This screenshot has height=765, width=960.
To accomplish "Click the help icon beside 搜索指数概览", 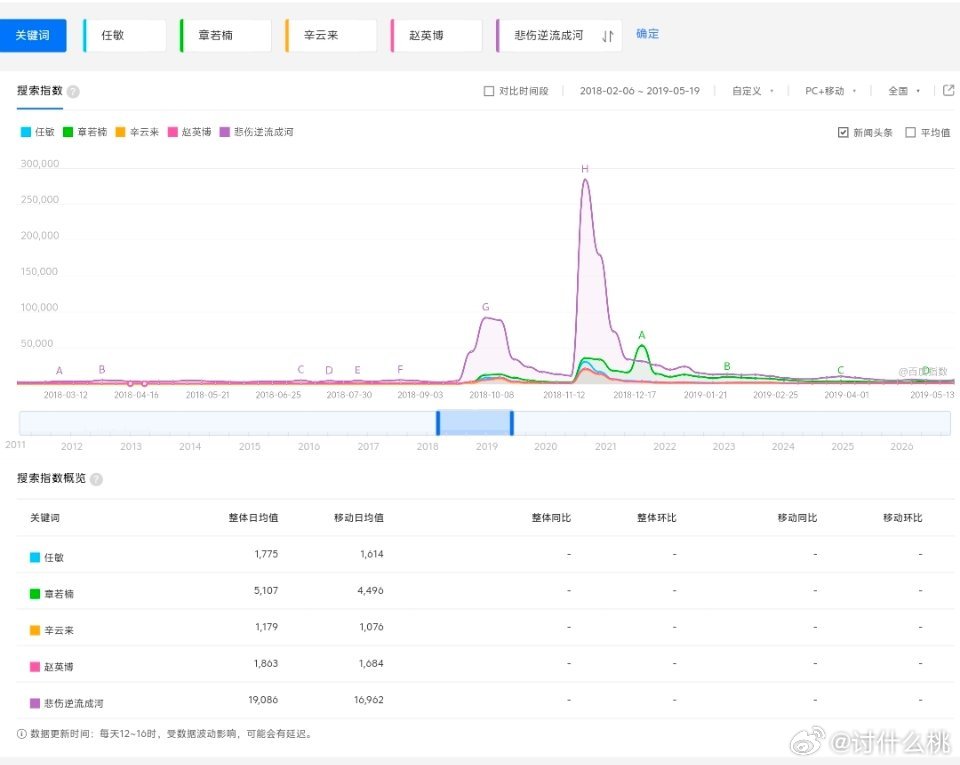I will click(96, 479).
